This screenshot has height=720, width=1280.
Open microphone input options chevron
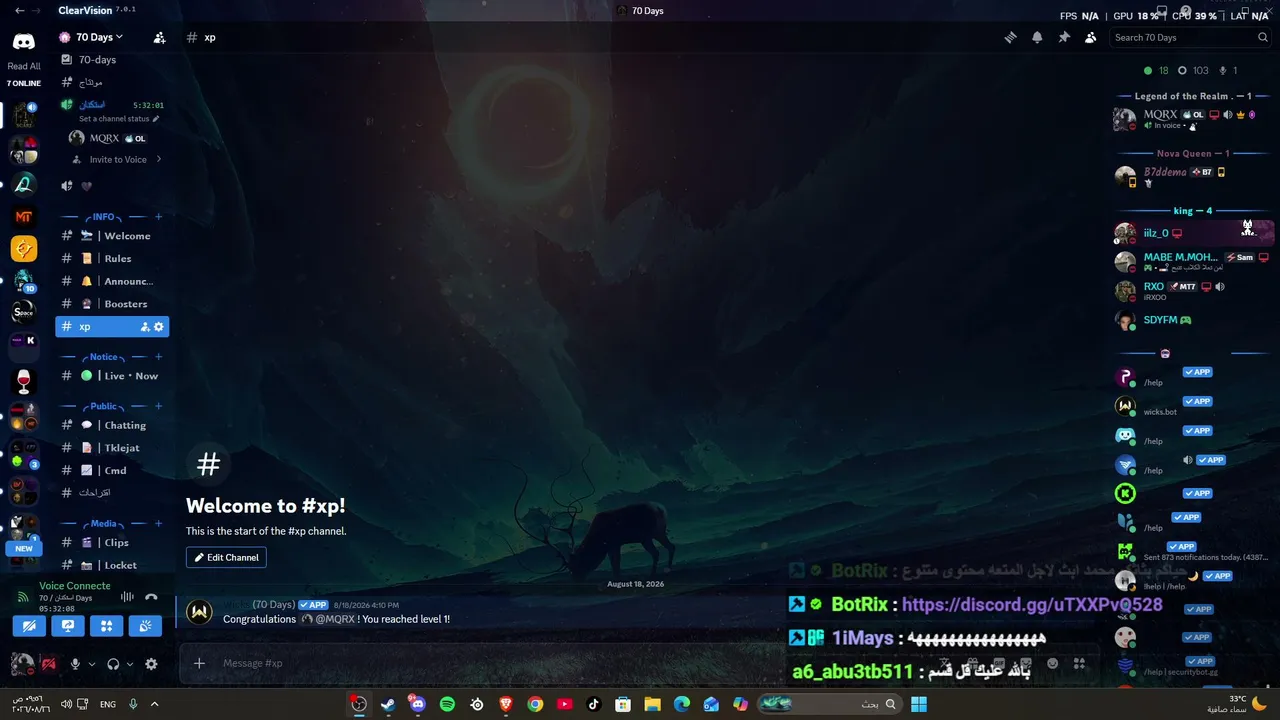tap(92, 664)
